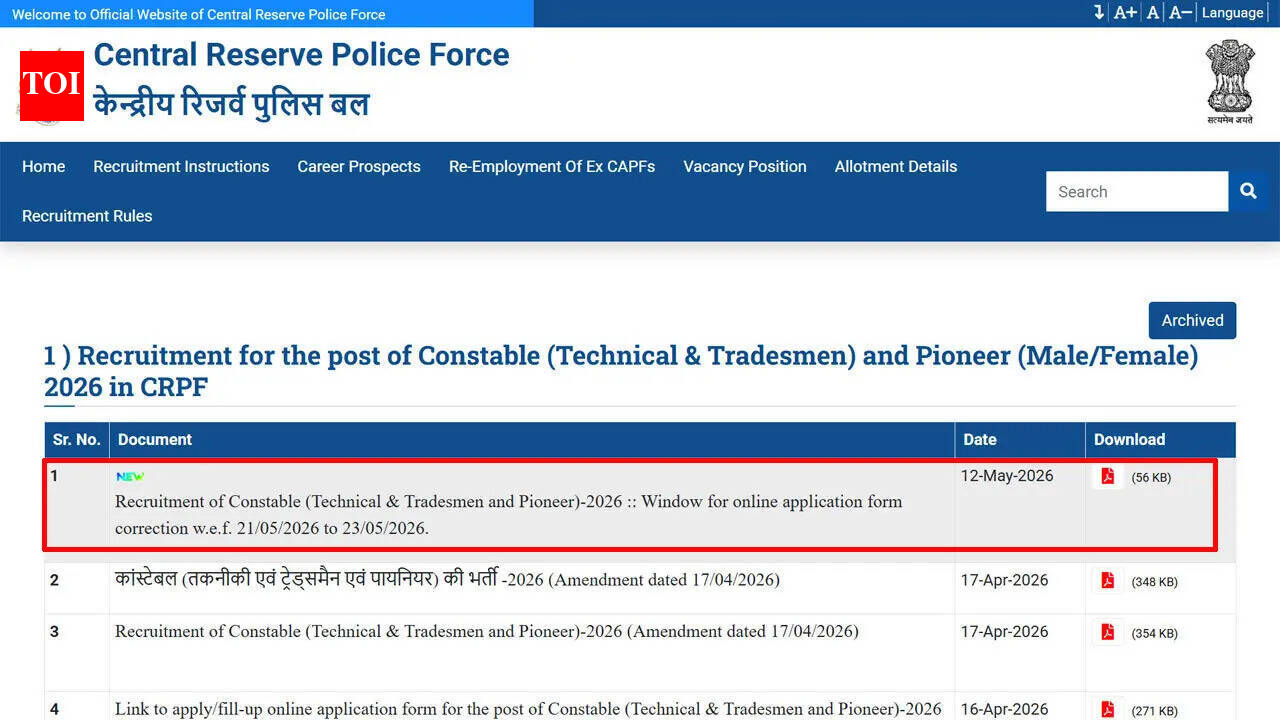The width and height of the screenshot is (1280, 720).
Task: Open the Hindi amendment notice dated 17/04/2026
Action: point(447,579)
